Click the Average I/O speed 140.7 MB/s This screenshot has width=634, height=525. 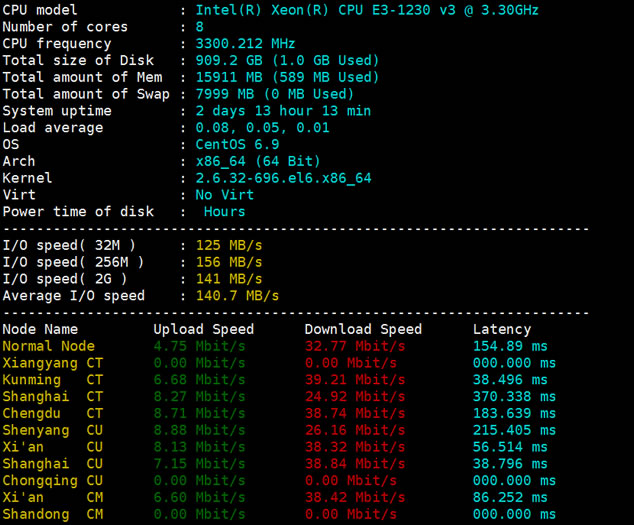pyautogui.click(x=237, y=296)
